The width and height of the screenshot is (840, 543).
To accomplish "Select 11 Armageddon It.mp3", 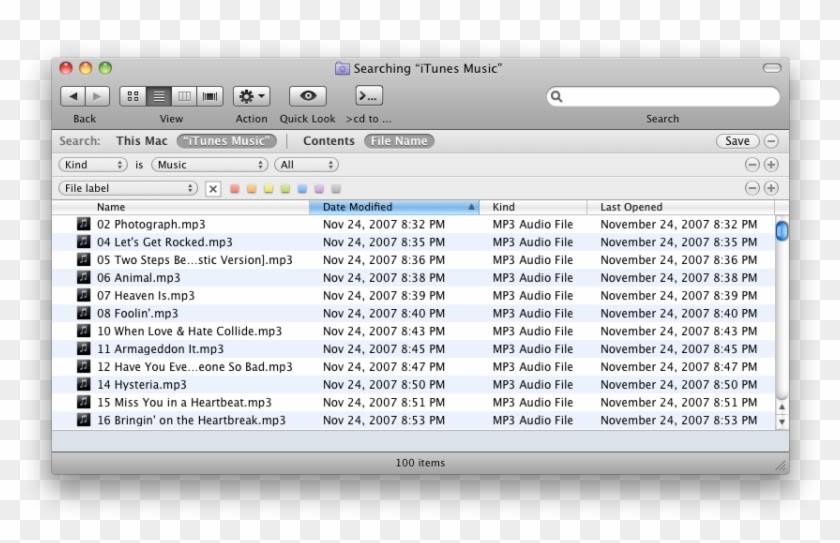I will (x=414, y=349).
